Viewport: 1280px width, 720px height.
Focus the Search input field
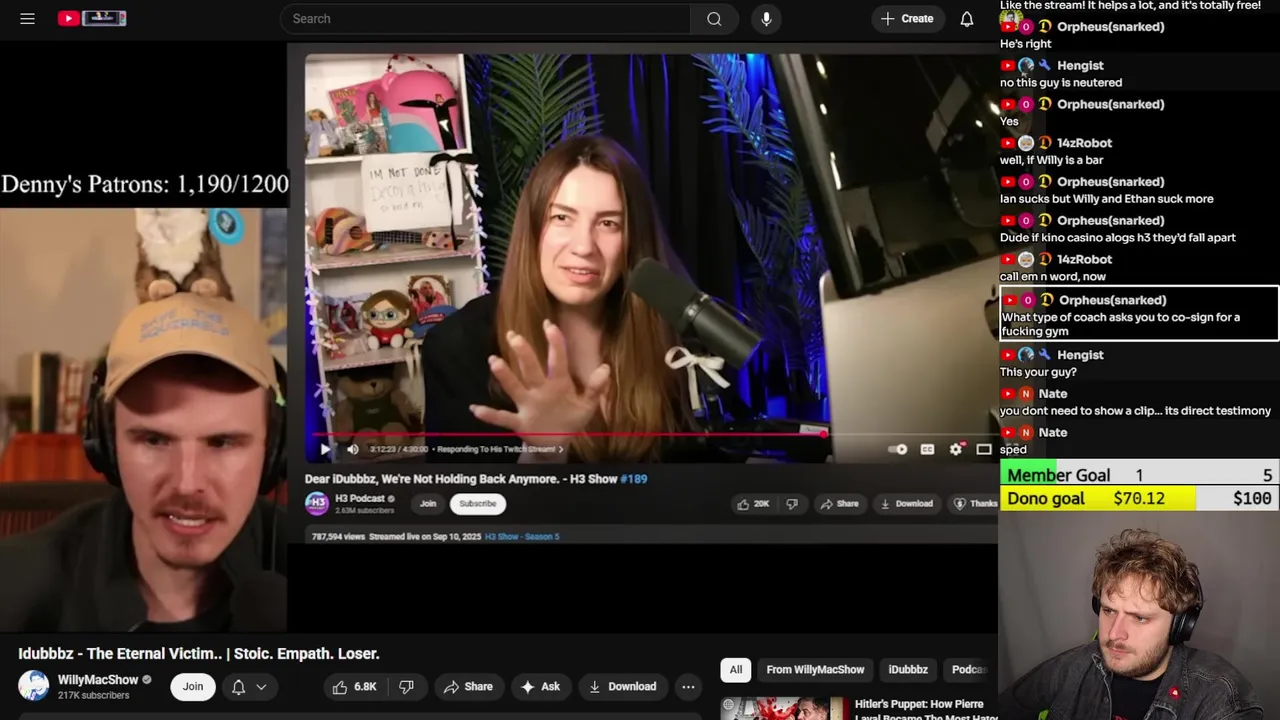[485, 19]
